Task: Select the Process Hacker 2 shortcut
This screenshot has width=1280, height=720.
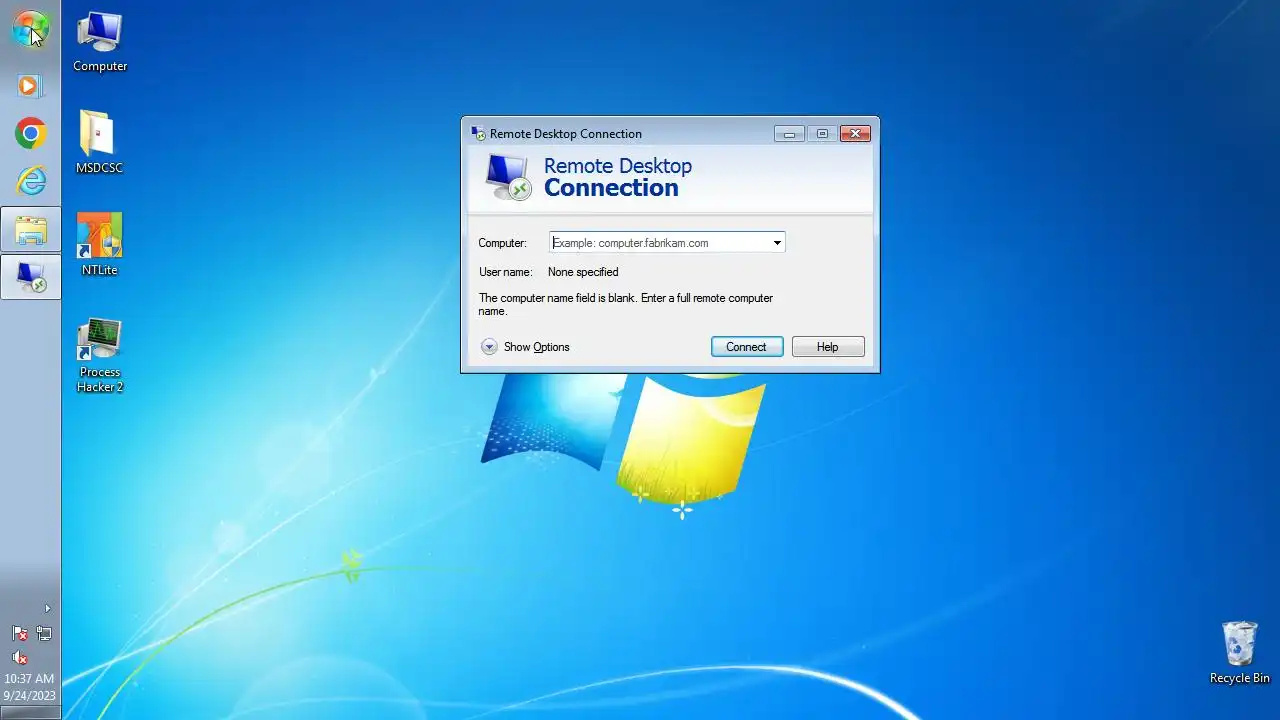Action: point(100,356)
